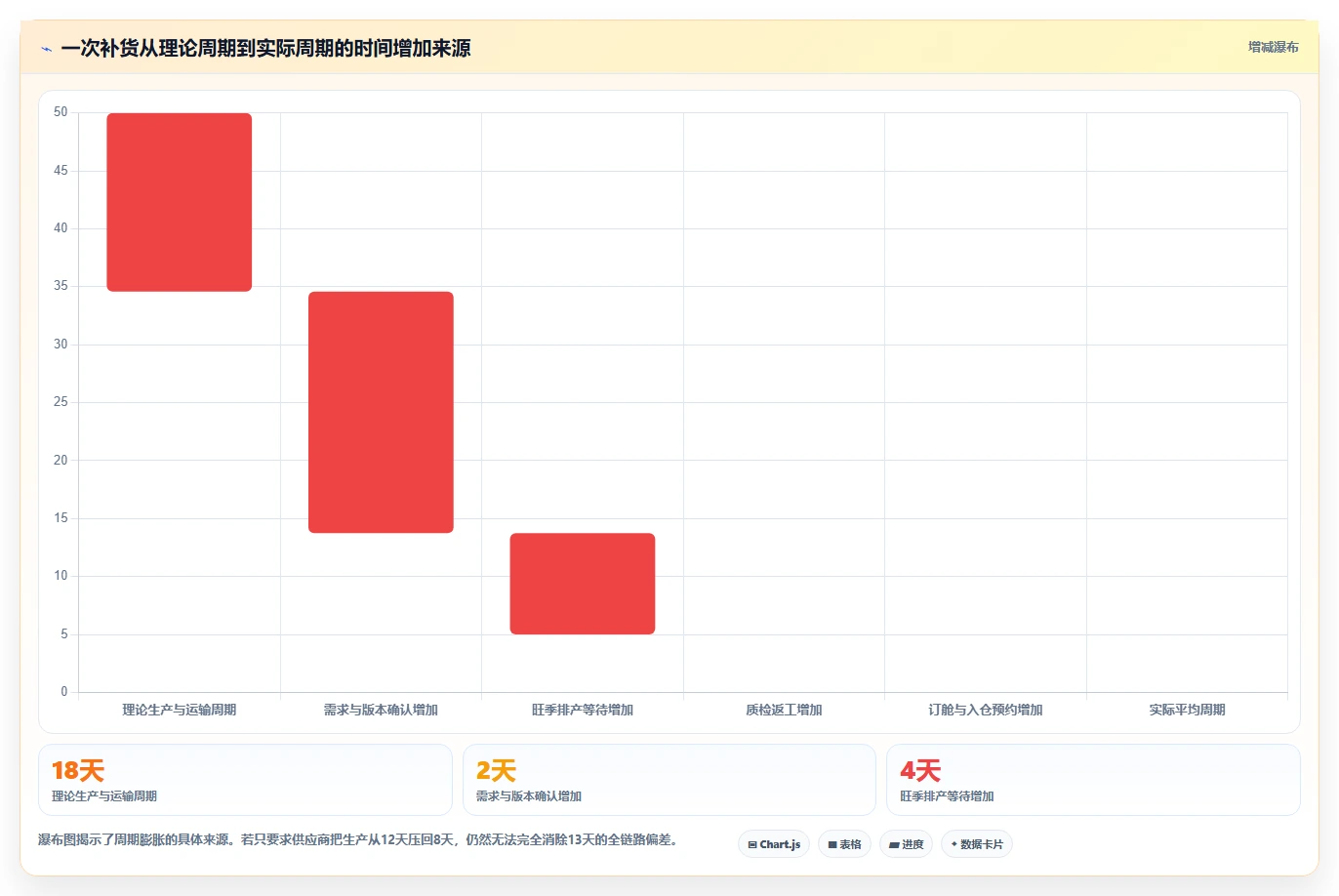Click the 进度 tag chip

[x=907, y=844]
